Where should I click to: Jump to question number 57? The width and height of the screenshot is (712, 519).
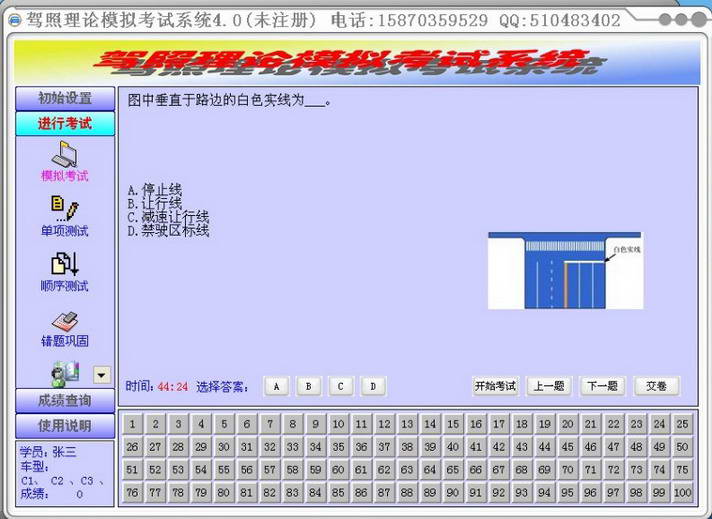point(270,470)
